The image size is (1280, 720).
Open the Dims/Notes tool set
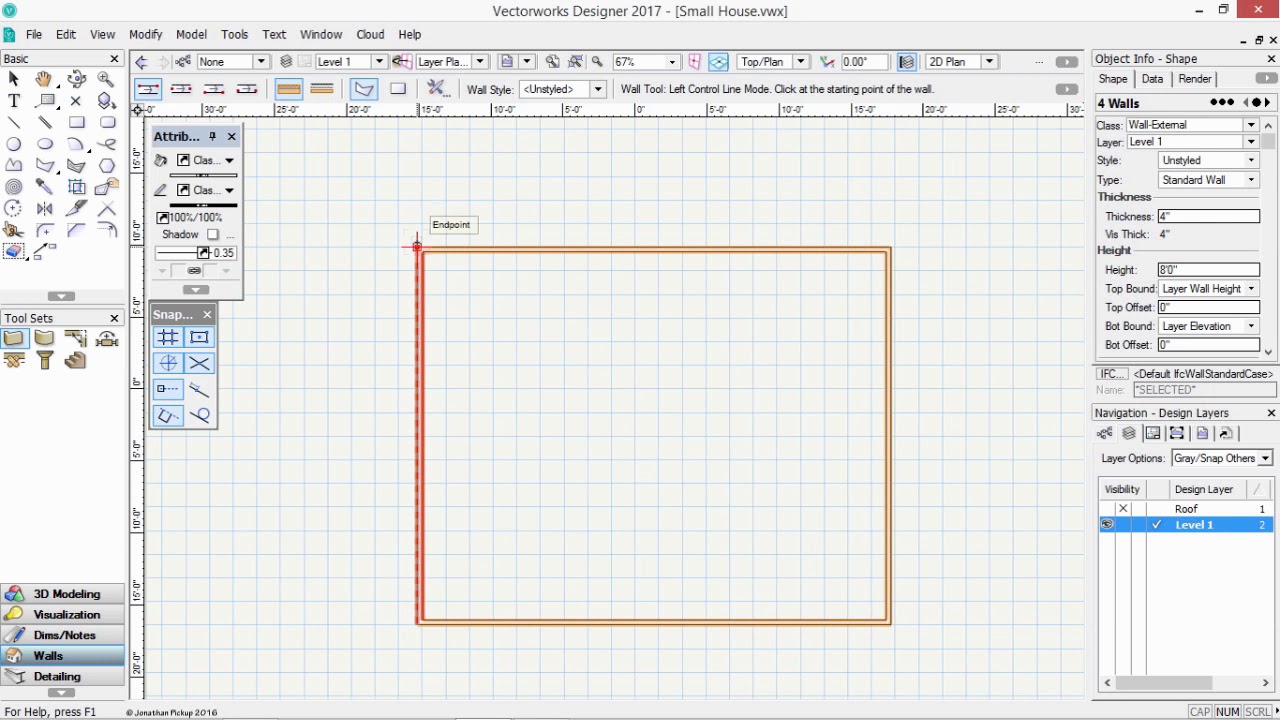(x=62, y=635)
